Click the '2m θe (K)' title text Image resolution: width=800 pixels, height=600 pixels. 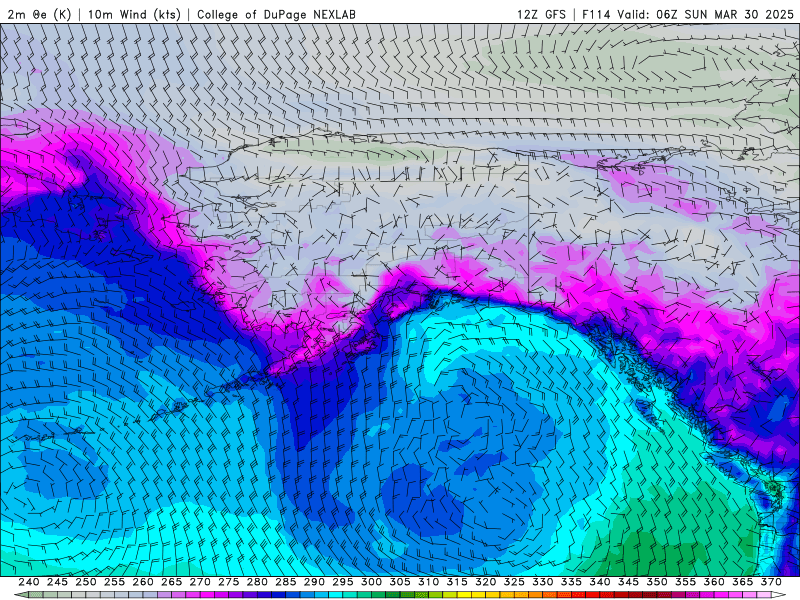(40, 14)
